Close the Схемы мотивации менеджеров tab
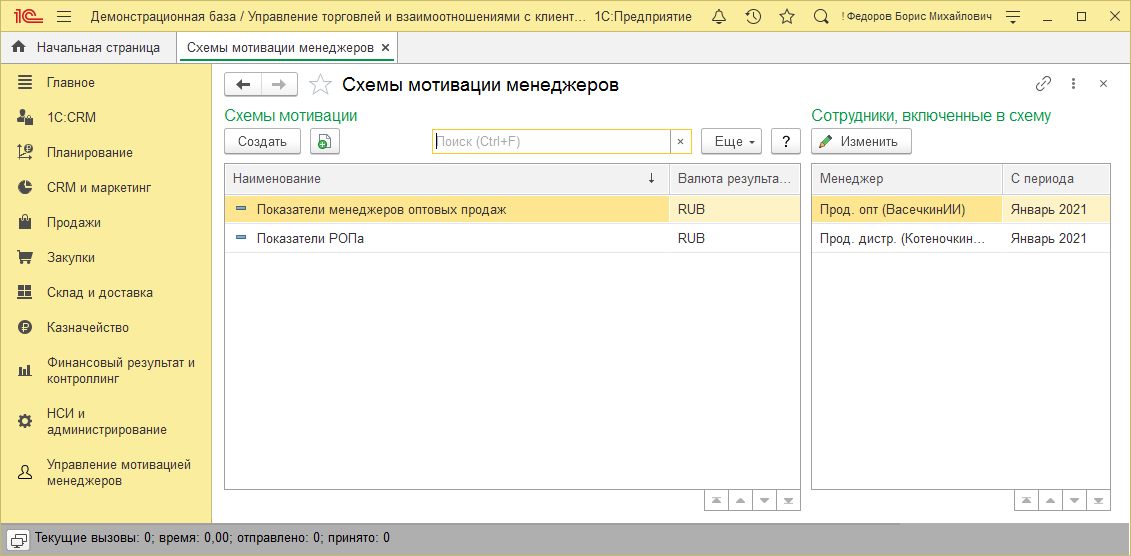1131x556 pixels. click(385, 48)
